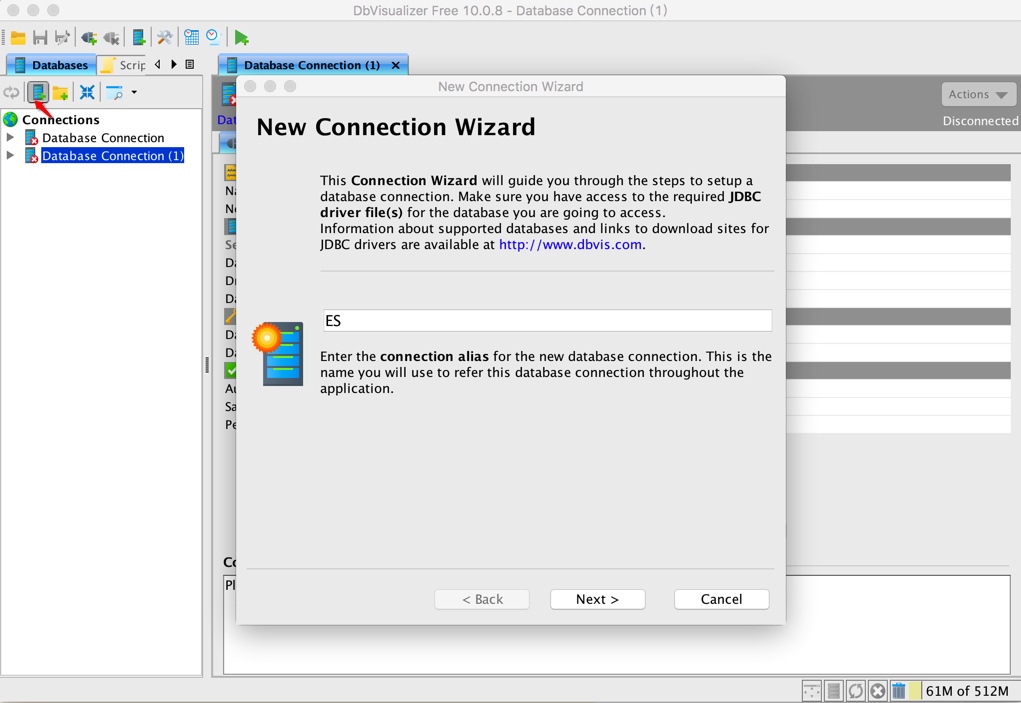
Task: Switch to the Scripts tab
Action: coord(122,65)
